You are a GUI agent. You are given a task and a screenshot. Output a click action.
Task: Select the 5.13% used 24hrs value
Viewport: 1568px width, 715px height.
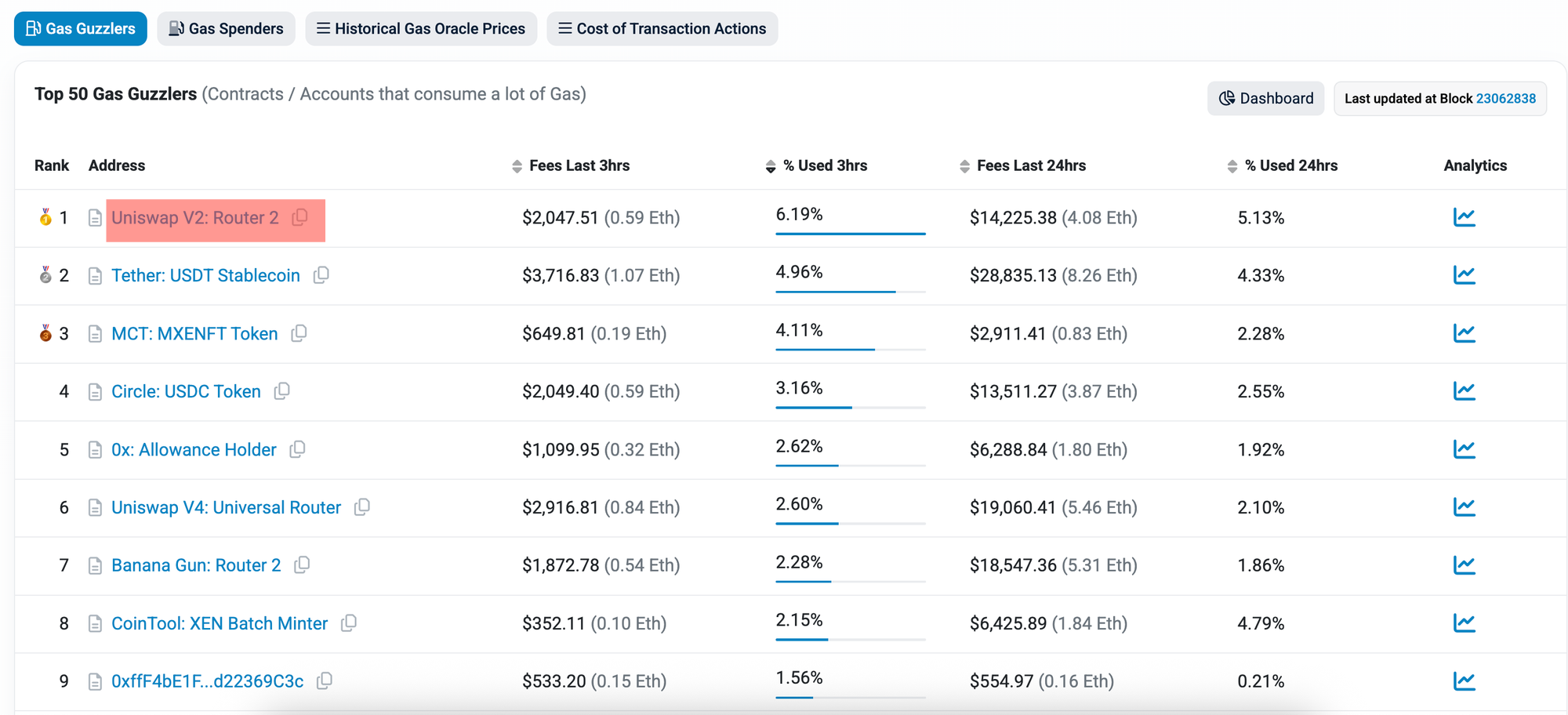pyautogui.click(x=1261, y=218)
